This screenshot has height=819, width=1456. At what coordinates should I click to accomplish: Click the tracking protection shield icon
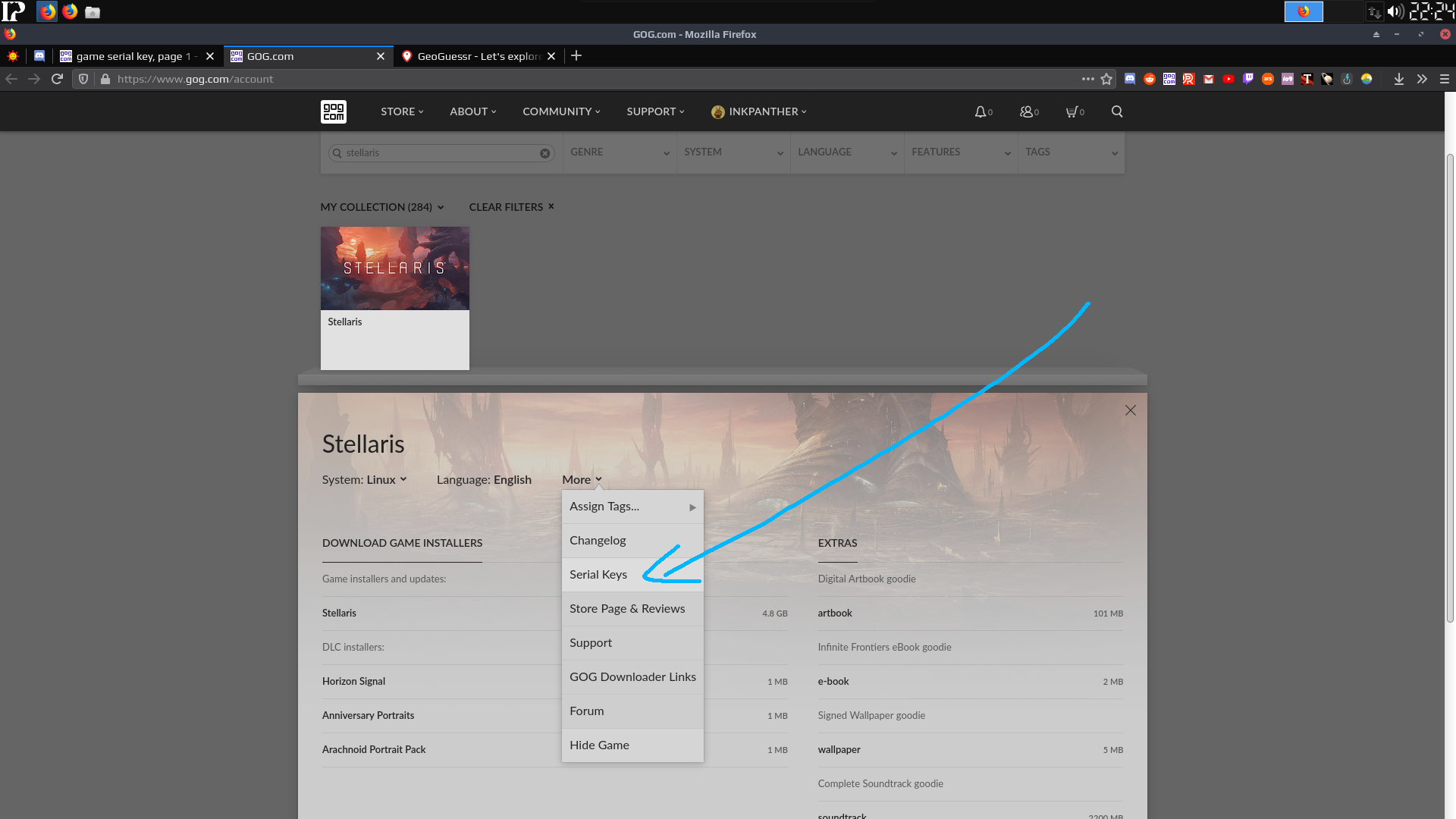(83, 79)
